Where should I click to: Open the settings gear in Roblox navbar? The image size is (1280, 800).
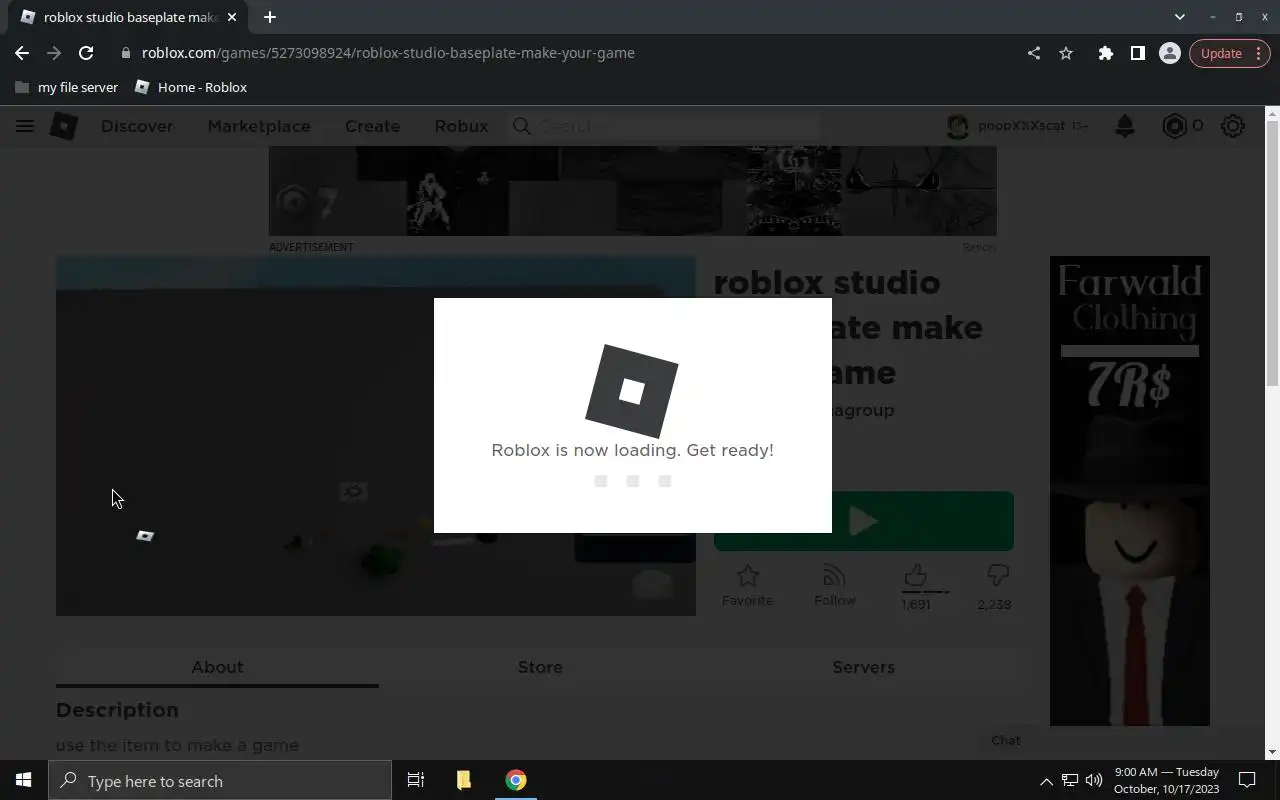1233,126
